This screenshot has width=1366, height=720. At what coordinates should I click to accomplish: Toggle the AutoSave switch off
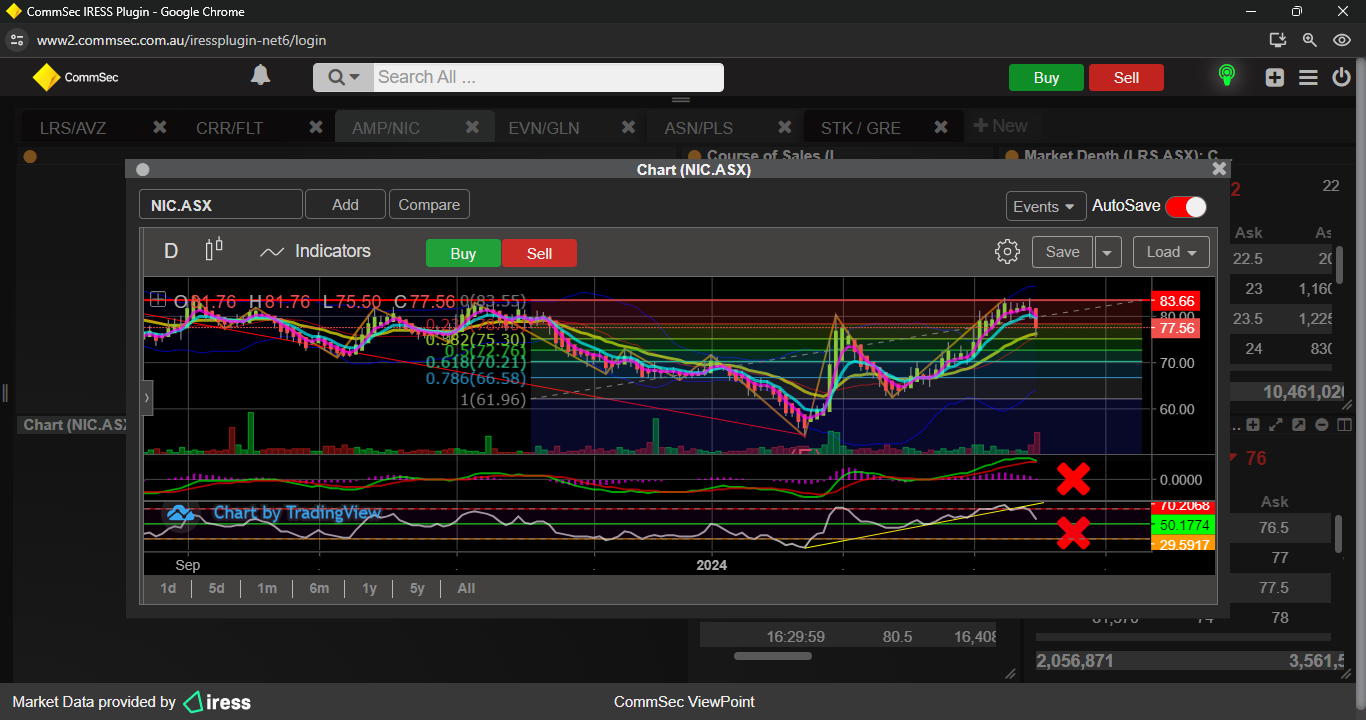1186,206
